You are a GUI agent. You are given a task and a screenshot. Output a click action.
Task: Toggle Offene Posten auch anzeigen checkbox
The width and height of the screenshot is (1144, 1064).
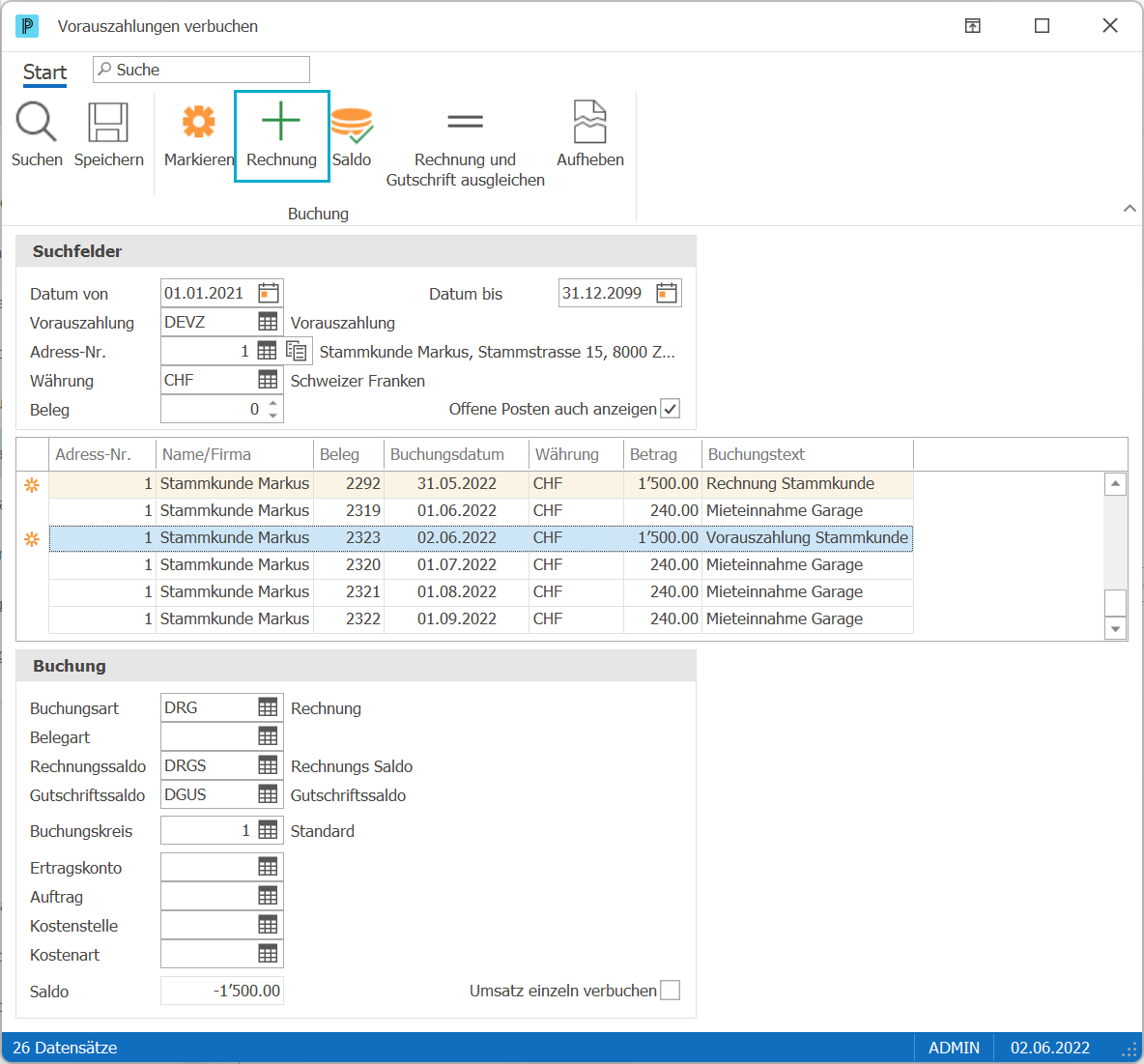click(x=670, y=409)
